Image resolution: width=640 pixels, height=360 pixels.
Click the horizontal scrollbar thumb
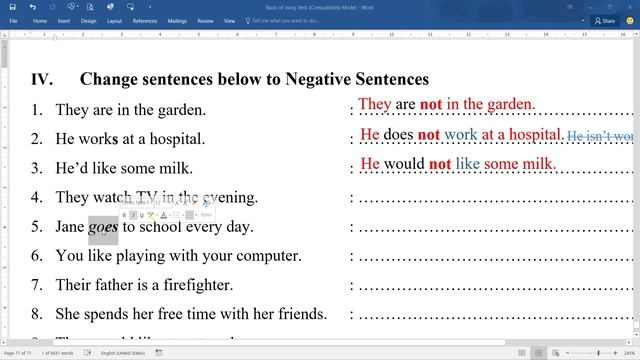(x=279, y=342)
